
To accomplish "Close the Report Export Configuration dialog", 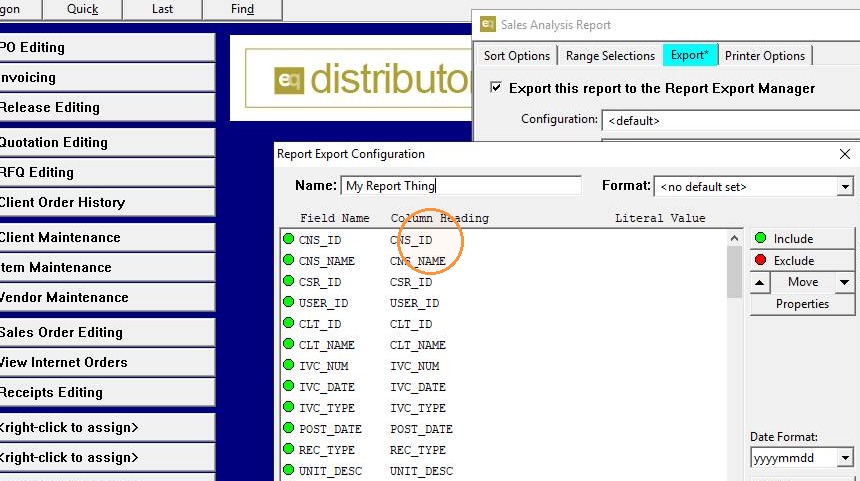I will click(845, 154).
